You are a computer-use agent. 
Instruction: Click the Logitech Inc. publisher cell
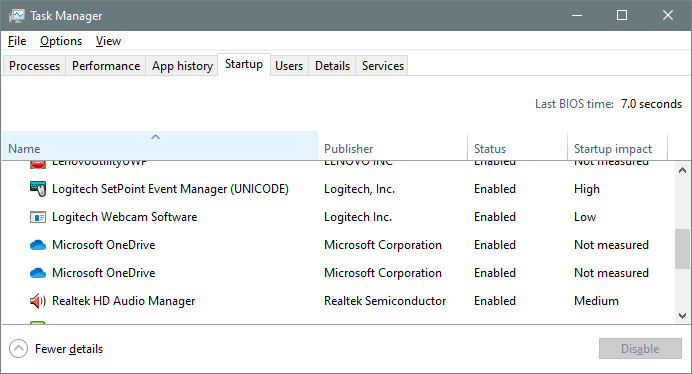point(358,217)
